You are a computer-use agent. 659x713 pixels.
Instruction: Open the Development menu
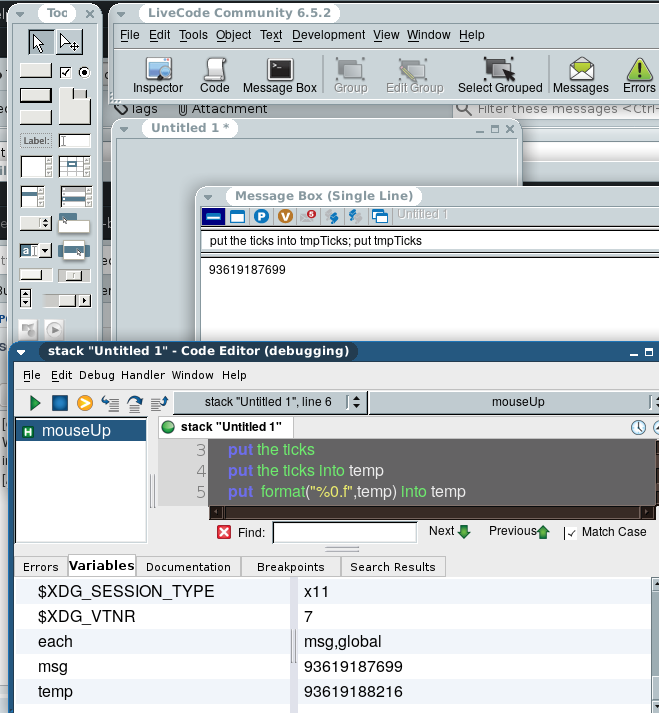tap(329, 35)
